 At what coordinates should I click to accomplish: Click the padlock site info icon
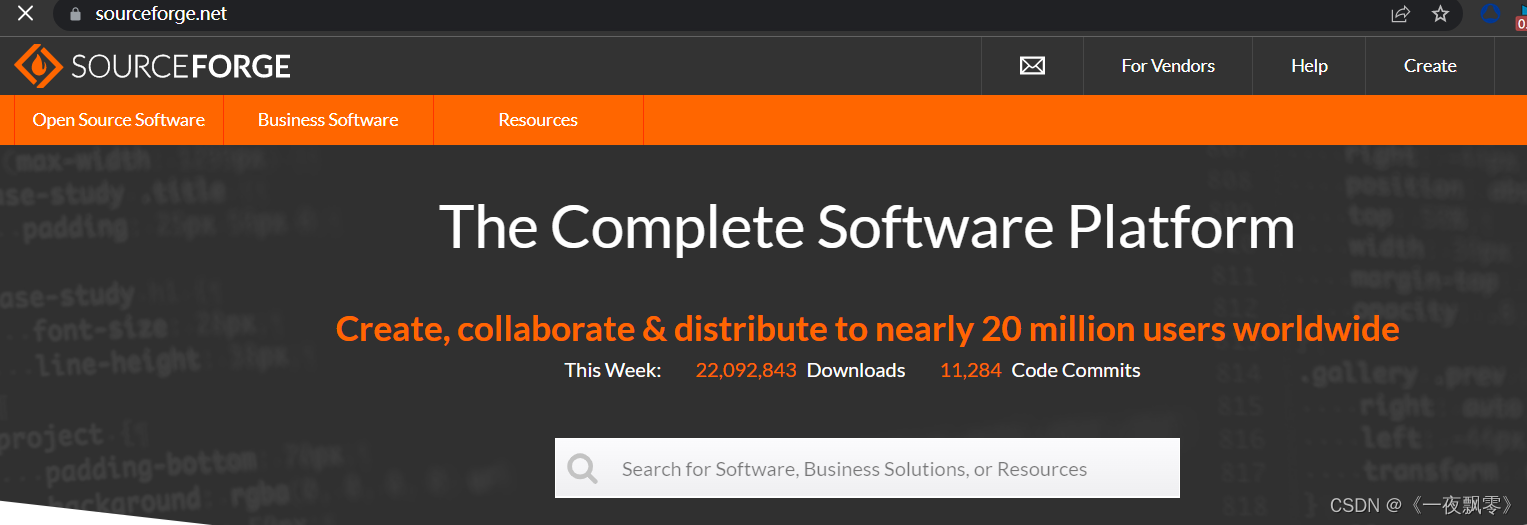[74, 14]
